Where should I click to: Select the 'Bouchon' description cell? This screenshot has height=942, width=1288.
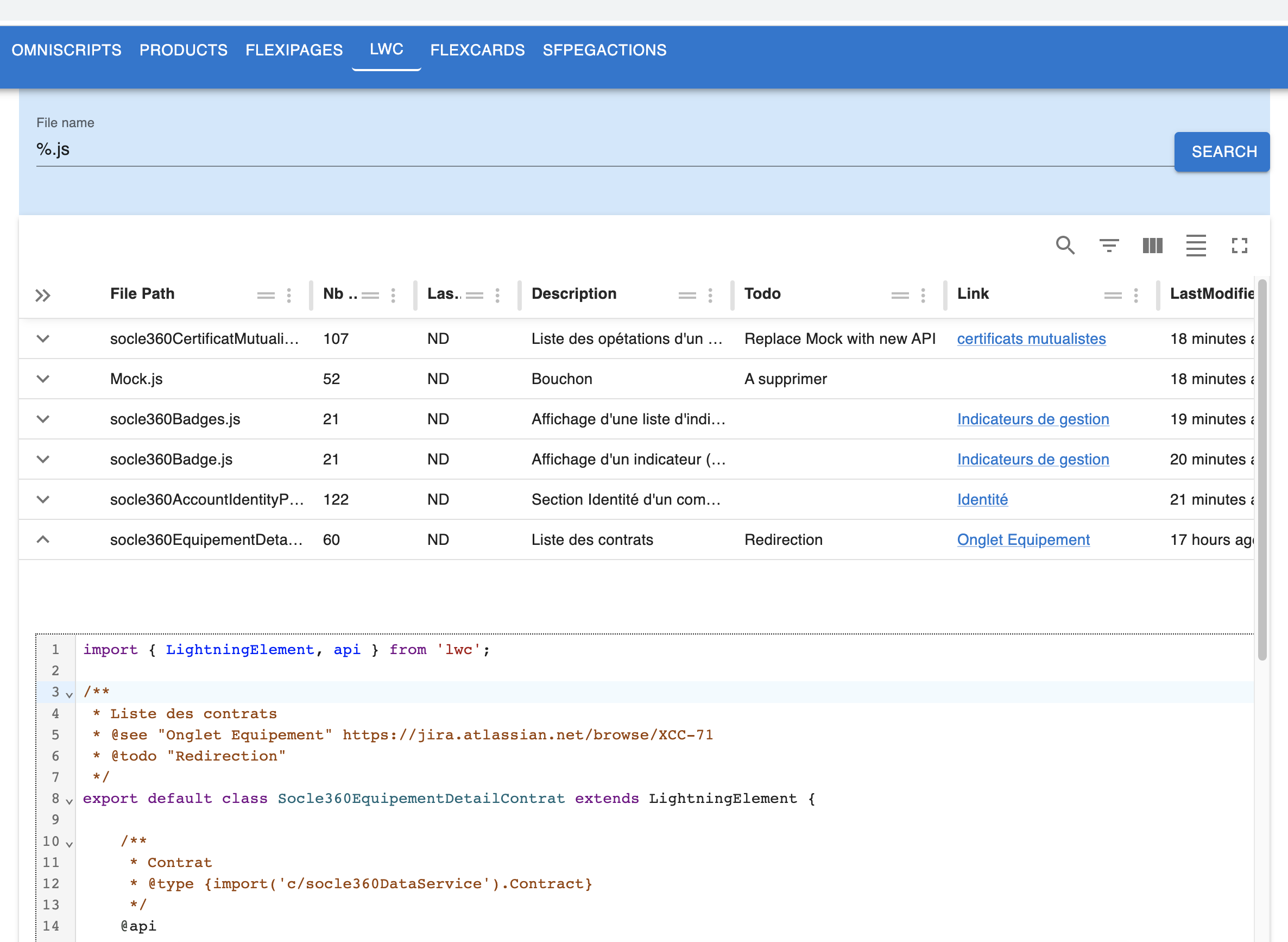[x=562, y=379]
